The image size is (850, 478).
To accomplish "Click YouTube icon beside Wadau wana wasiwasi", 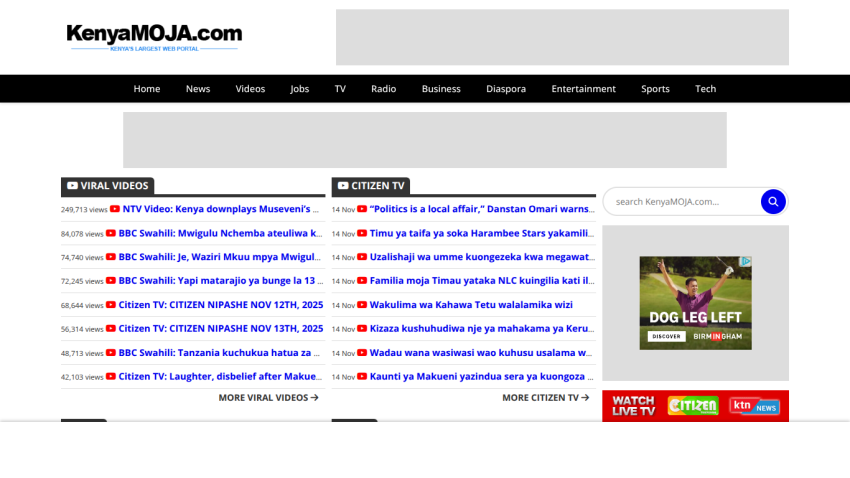I will point(362,352).
